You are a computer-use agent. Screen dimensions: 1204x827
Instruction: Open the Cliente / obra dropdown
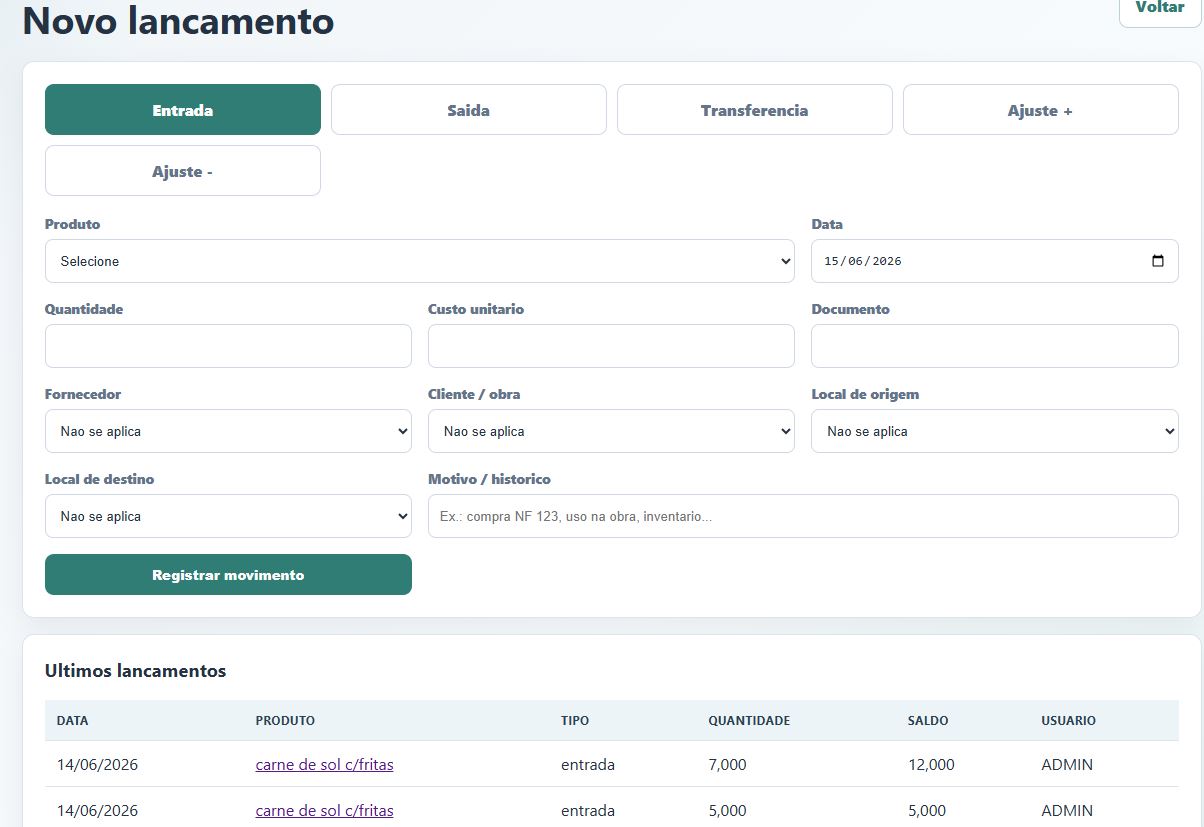tap(611, 431)
